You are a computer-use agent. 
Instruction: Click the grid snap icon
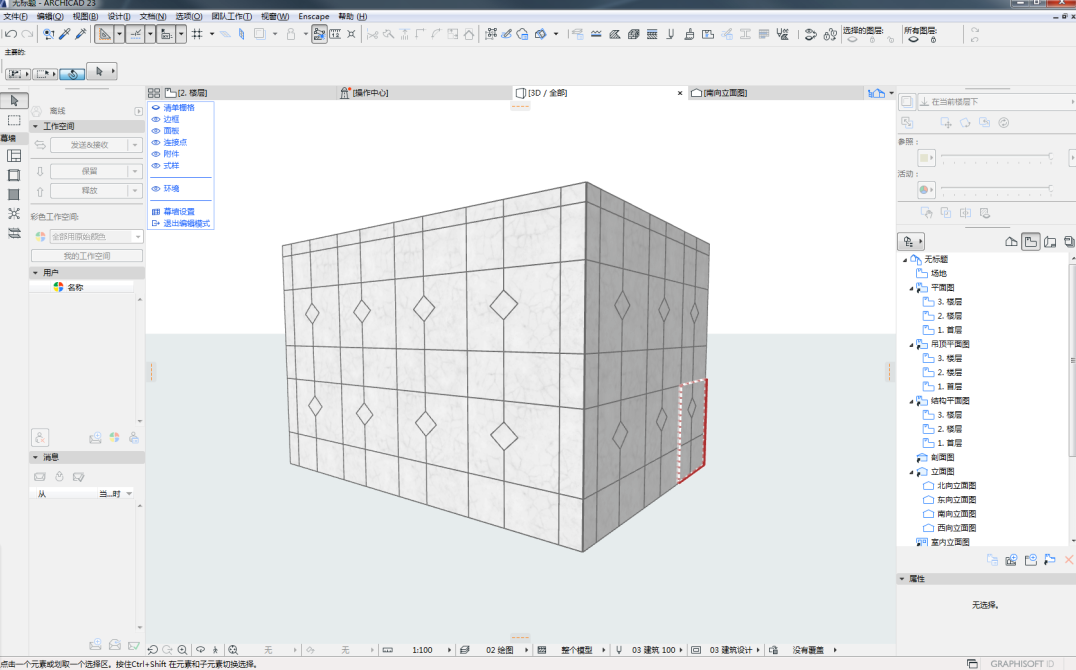point(197,34)
